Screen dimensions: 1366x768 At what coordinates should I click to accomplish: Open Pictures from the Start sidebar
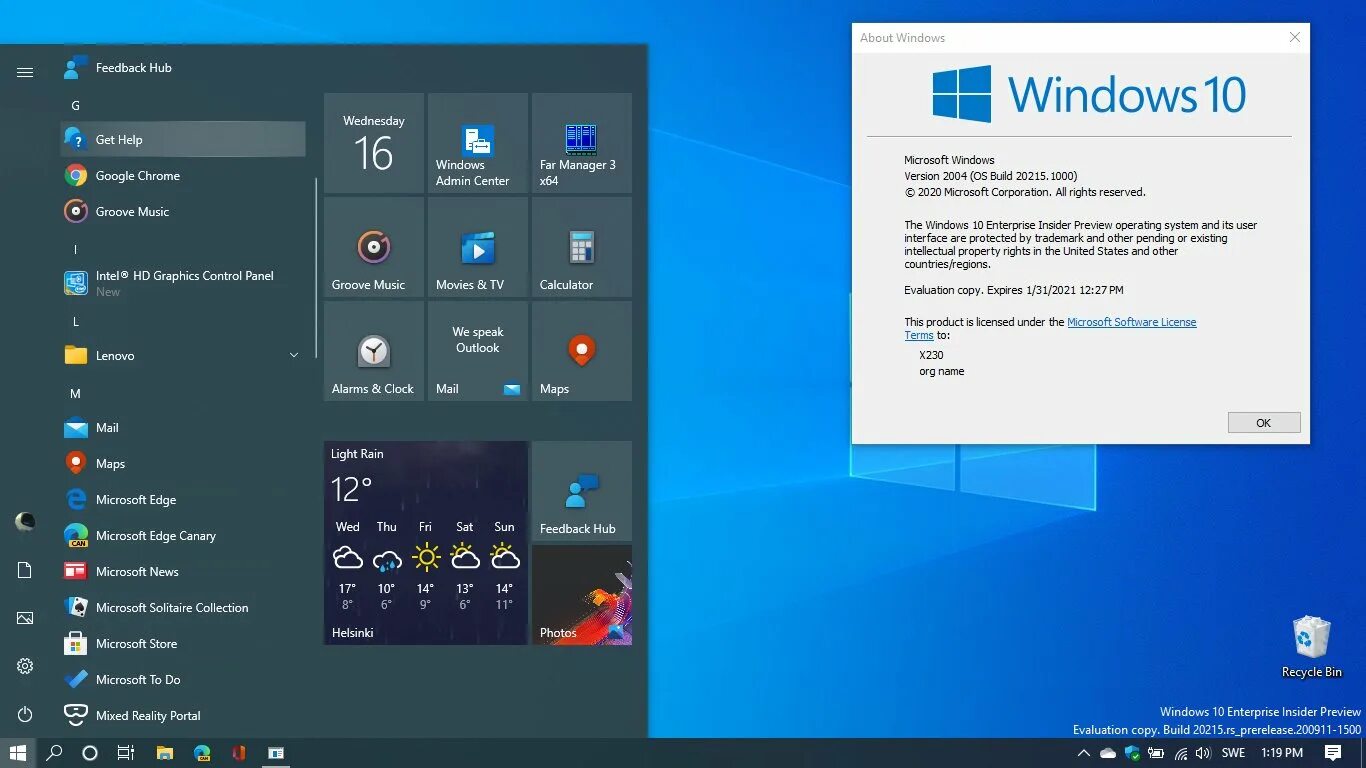point(25,618)
